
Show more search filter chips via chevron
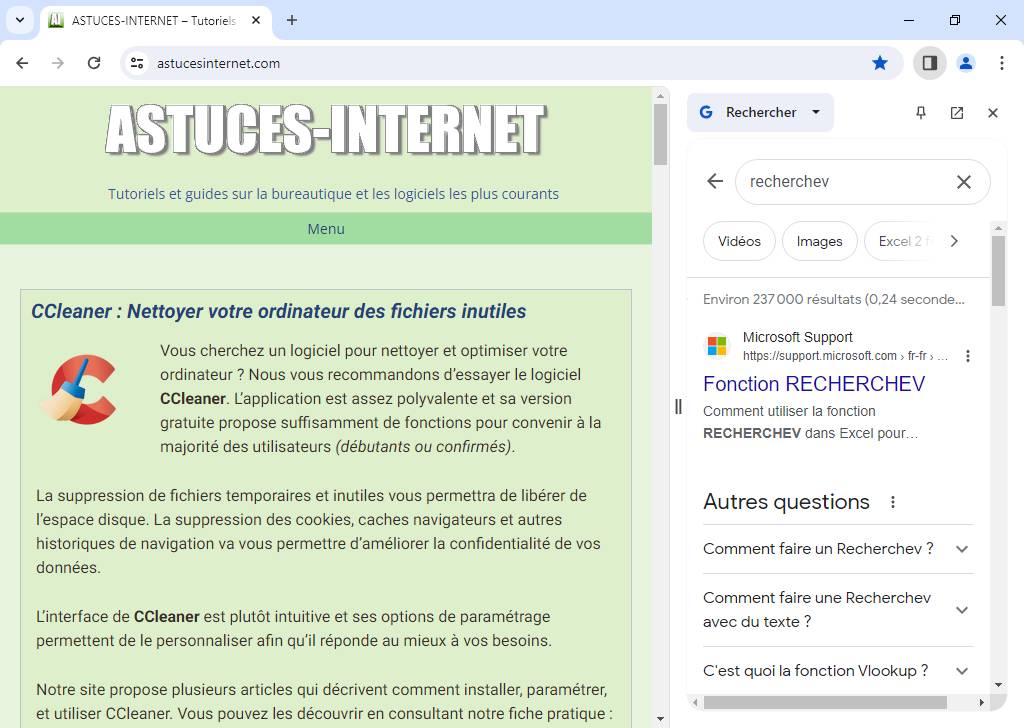pos(954,241)
